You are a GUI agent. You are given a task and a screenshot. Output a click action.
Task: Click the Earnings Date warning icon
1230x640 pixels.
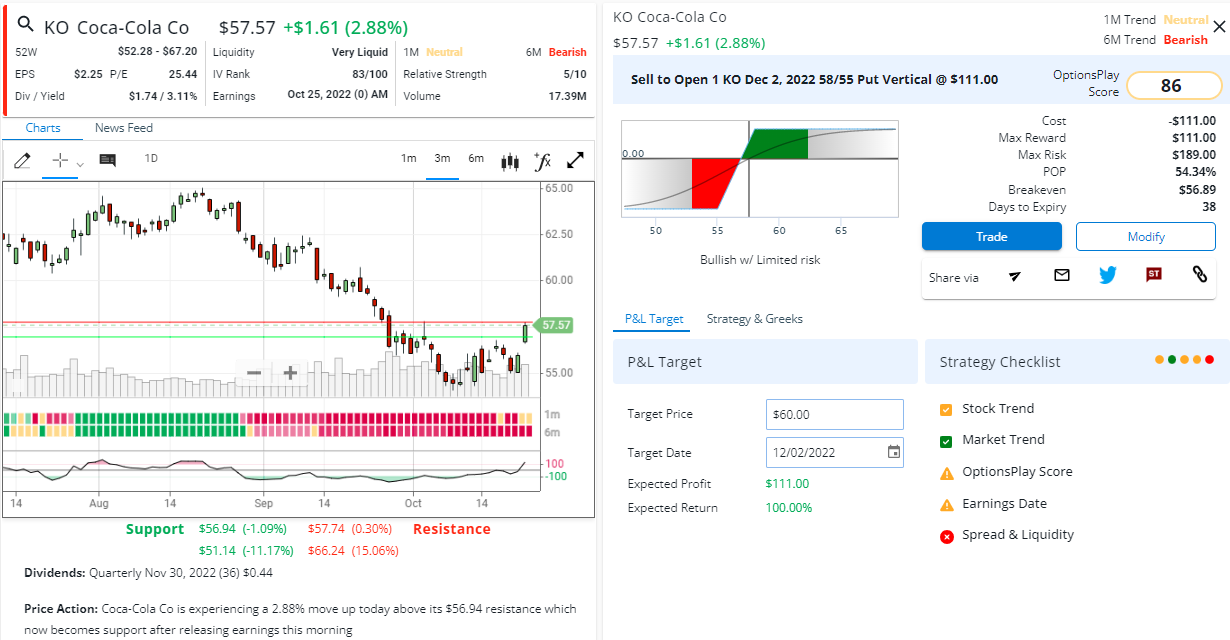tap(946, 504)
